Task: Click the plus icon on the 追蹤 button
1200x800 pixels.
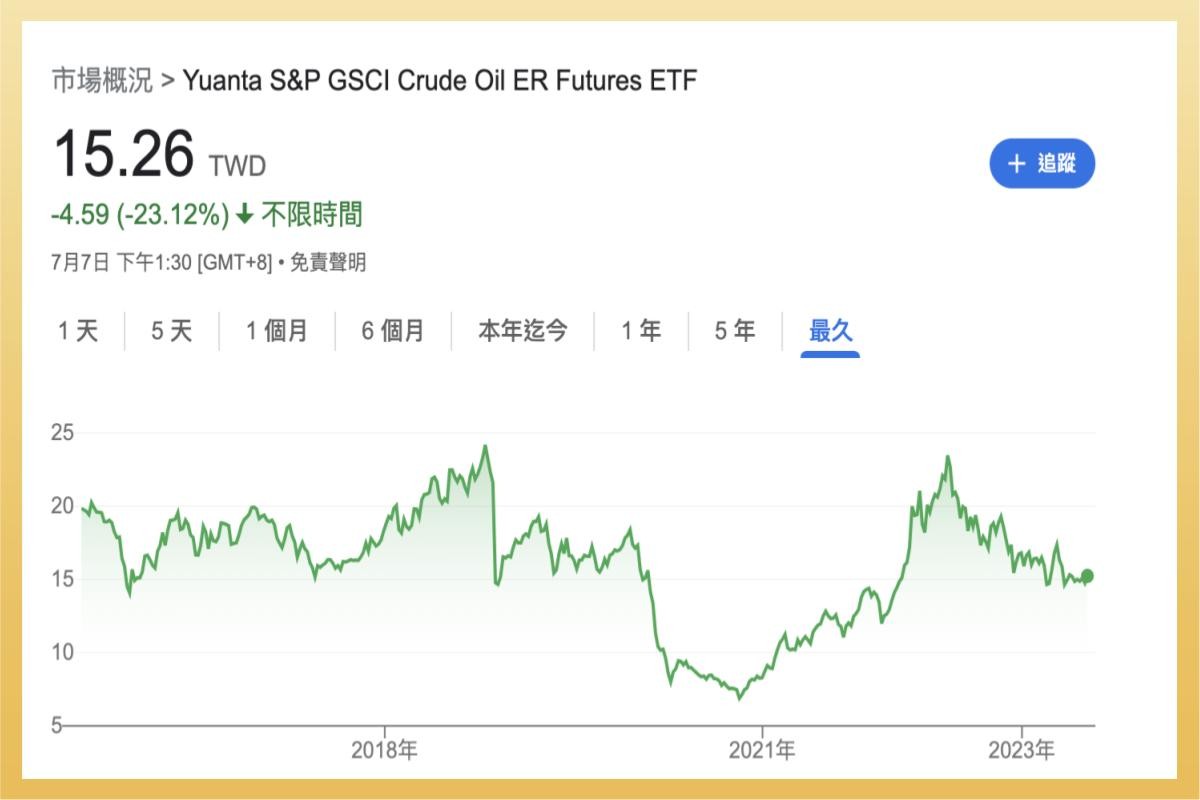Action: coord(1016,163)
